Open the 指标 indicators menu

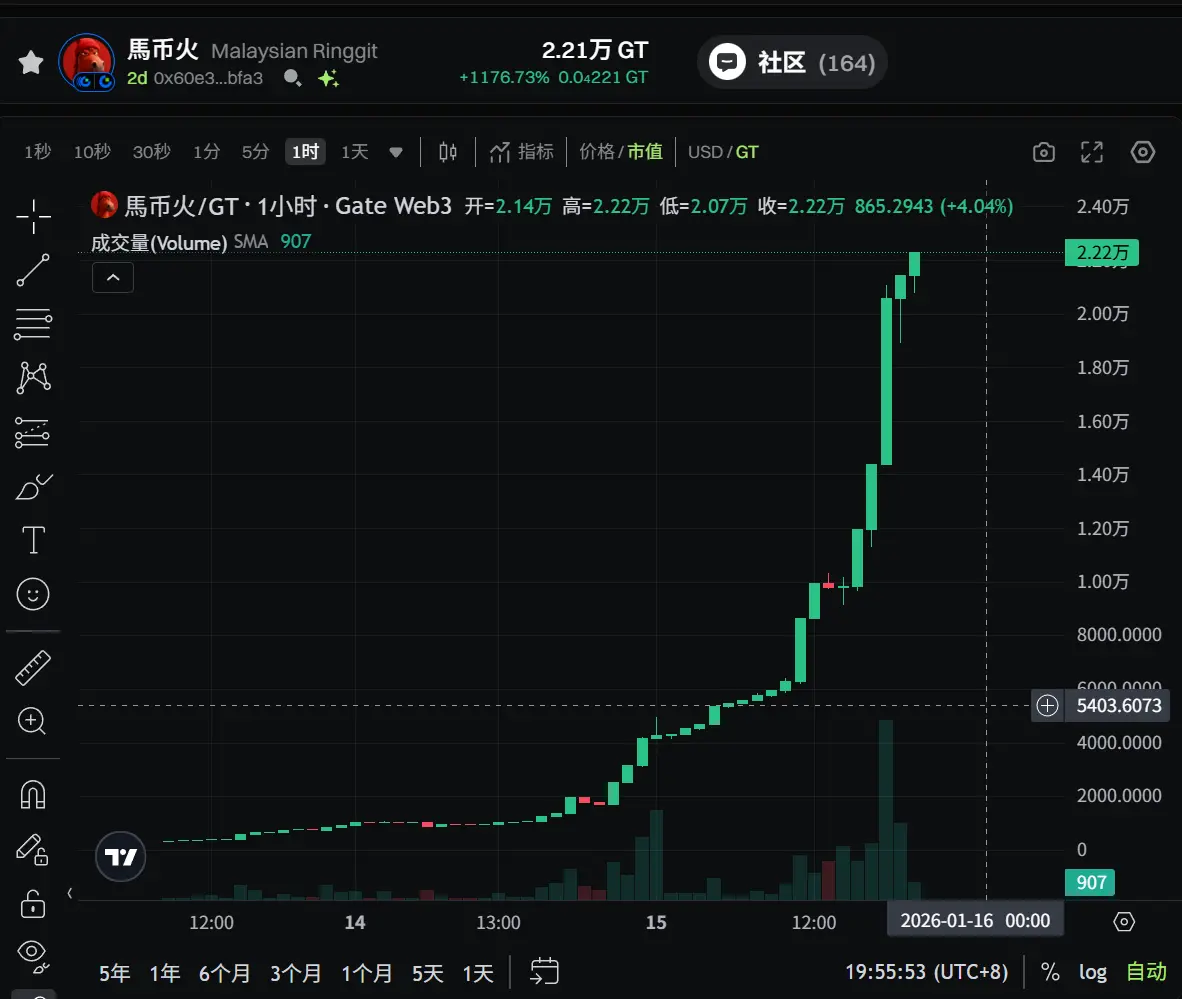pyautogui.click(x=522, y=152)
